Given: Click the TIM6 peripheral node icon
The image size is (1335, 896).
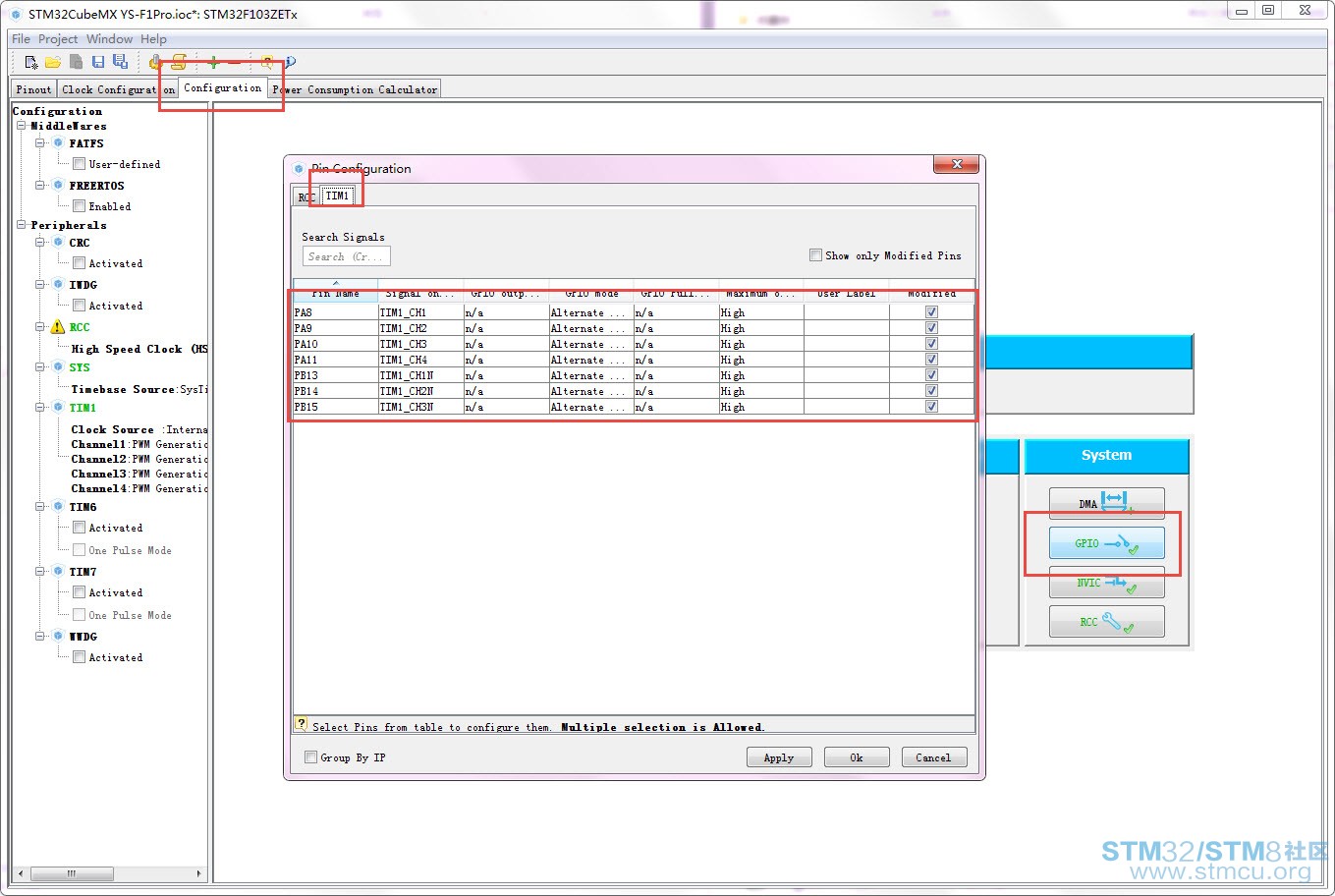Looking at the screenshot, I should point(58,507).
